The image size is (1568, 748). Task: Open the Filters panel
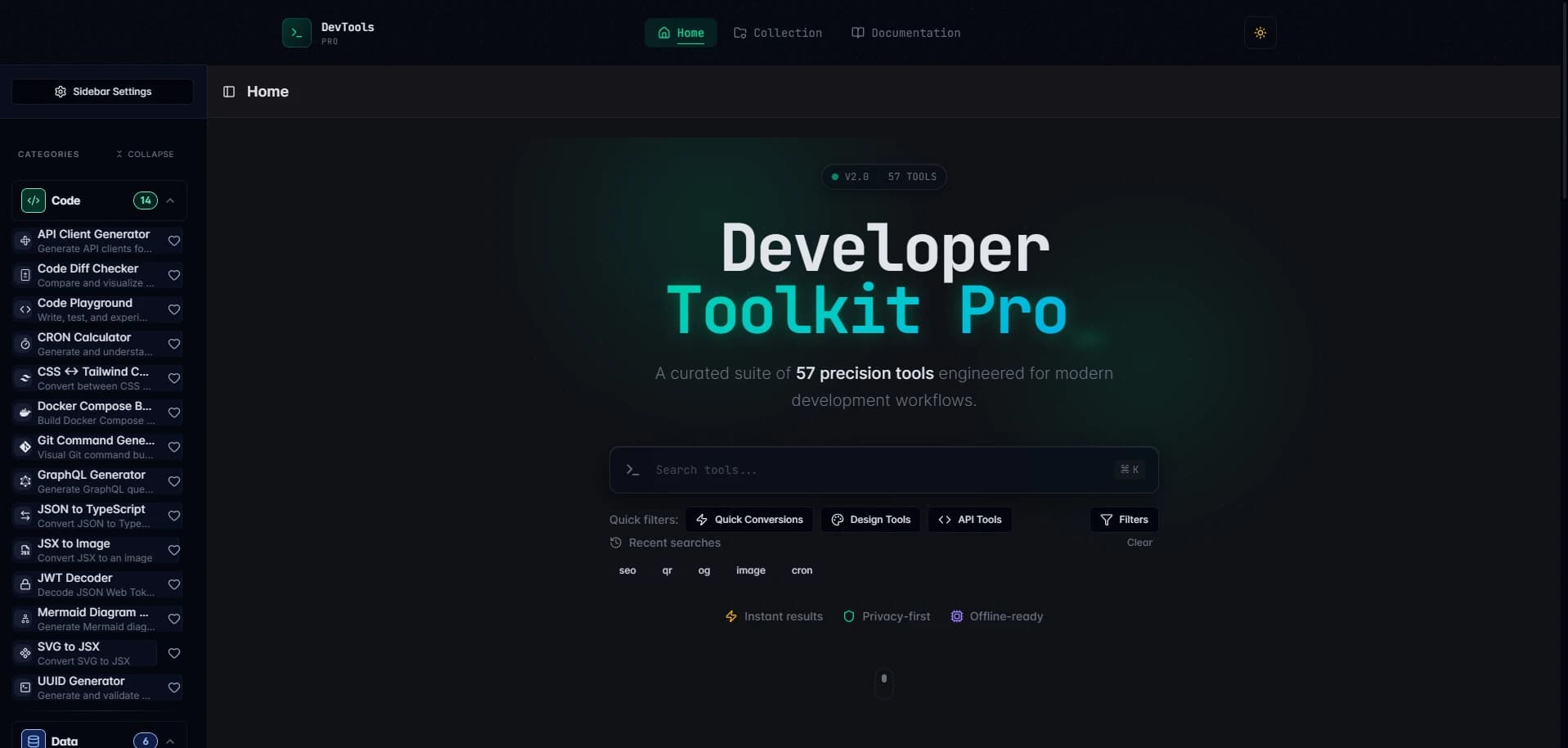pyautogui.click(x=1124, y=520)
